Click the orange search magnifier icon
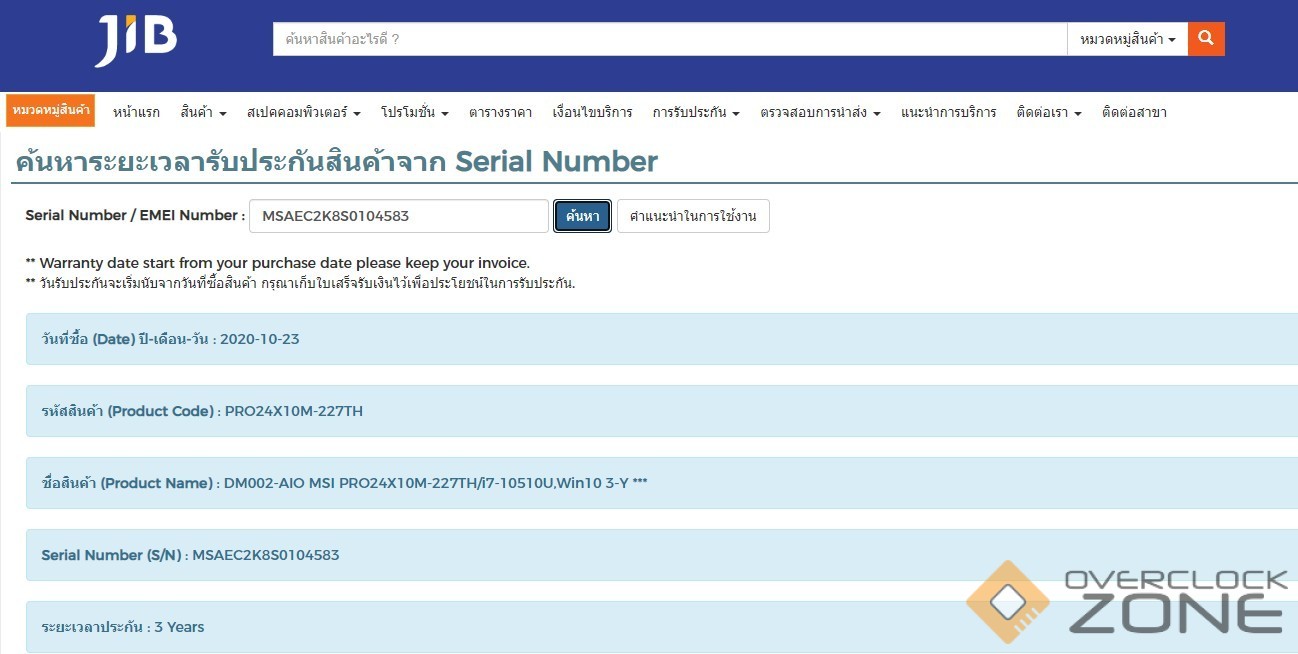This screenshot has width=1298, height=654. 1206,39
